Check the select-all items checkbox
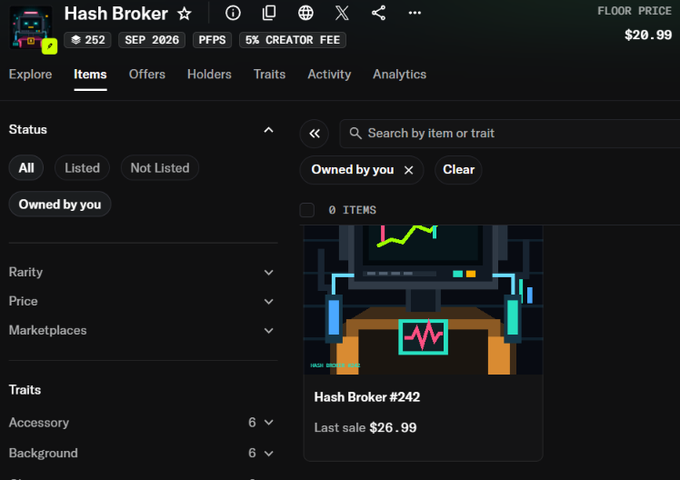680x480 pixels. [307, 210]
